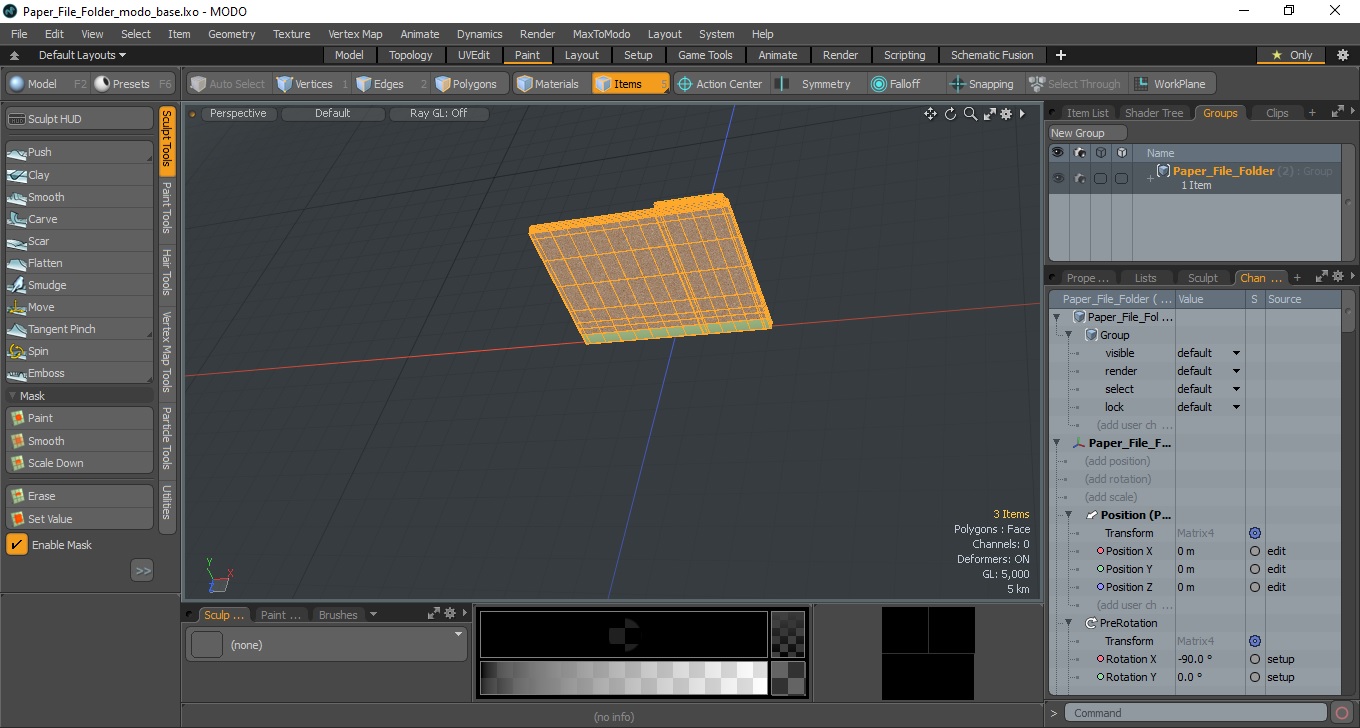The image size is (1360, 728).
Task: Click the checkered swatch beside black preview
Action: pos(788,634)
